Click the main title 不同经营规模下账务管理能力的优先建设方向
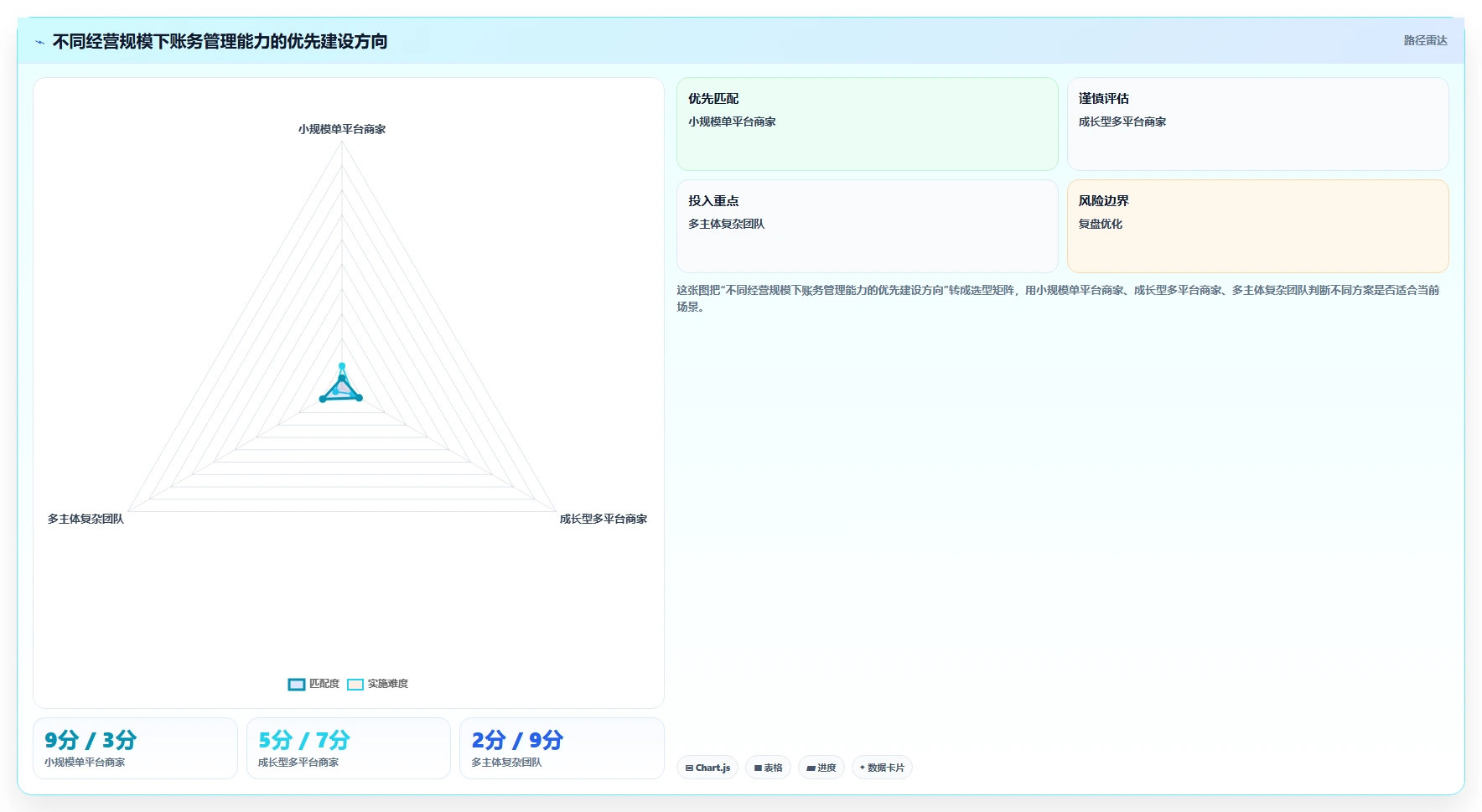This screenshot has height=812, width=1482. point(220,41)
